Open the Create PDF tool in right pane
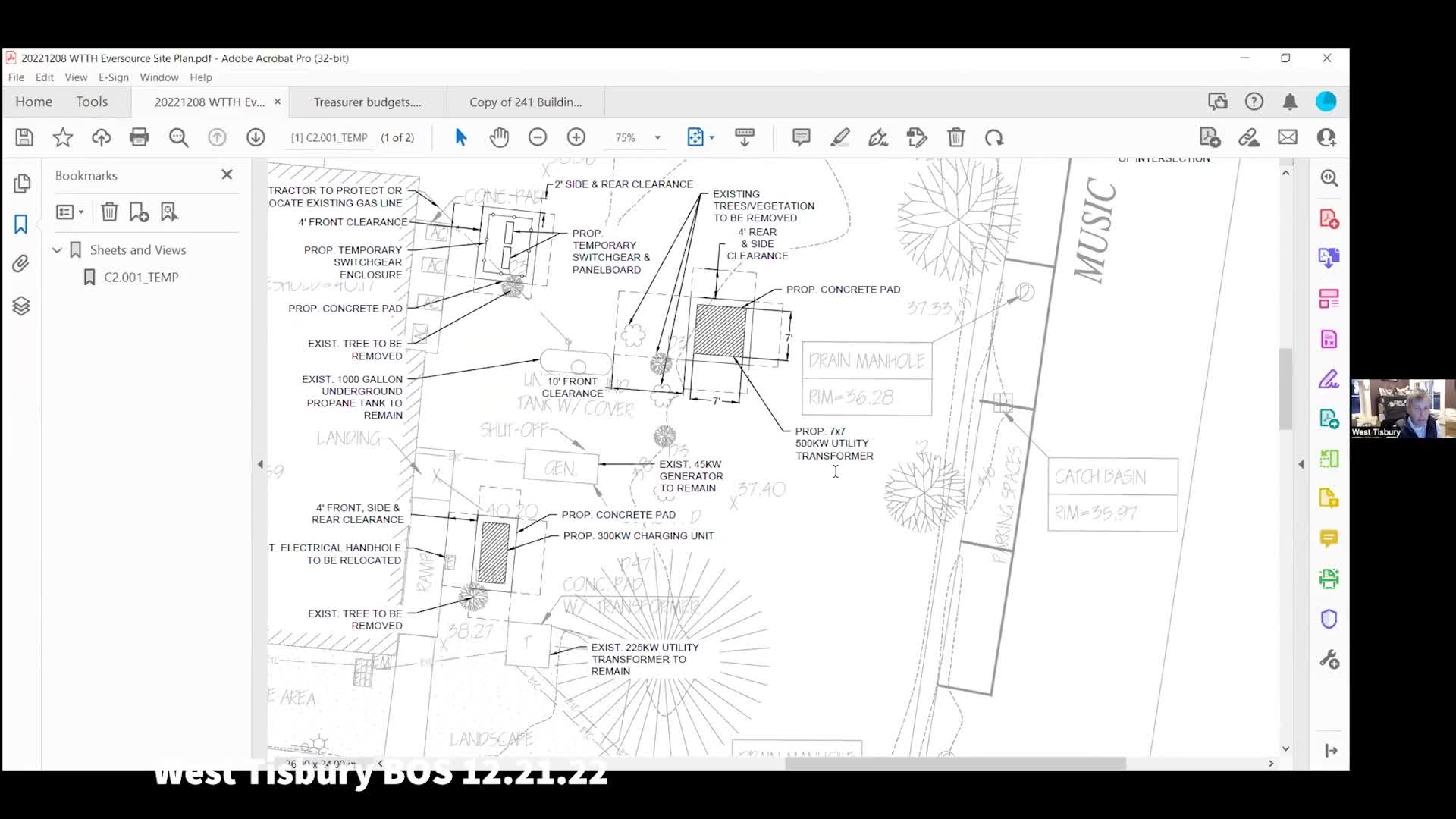Image resolution: width=1456 pixels, height=819 pixels. 1329,219
